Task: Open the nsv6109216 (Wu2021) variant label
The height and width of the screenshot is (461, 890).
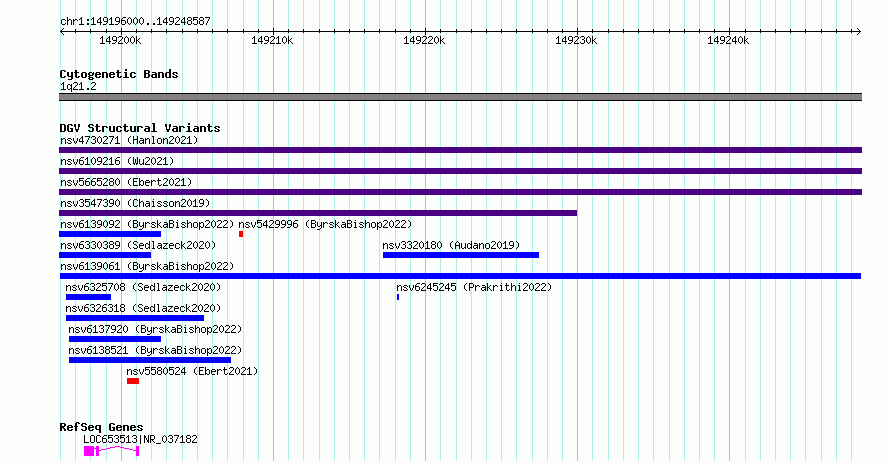Action: (x=117, y=161)
